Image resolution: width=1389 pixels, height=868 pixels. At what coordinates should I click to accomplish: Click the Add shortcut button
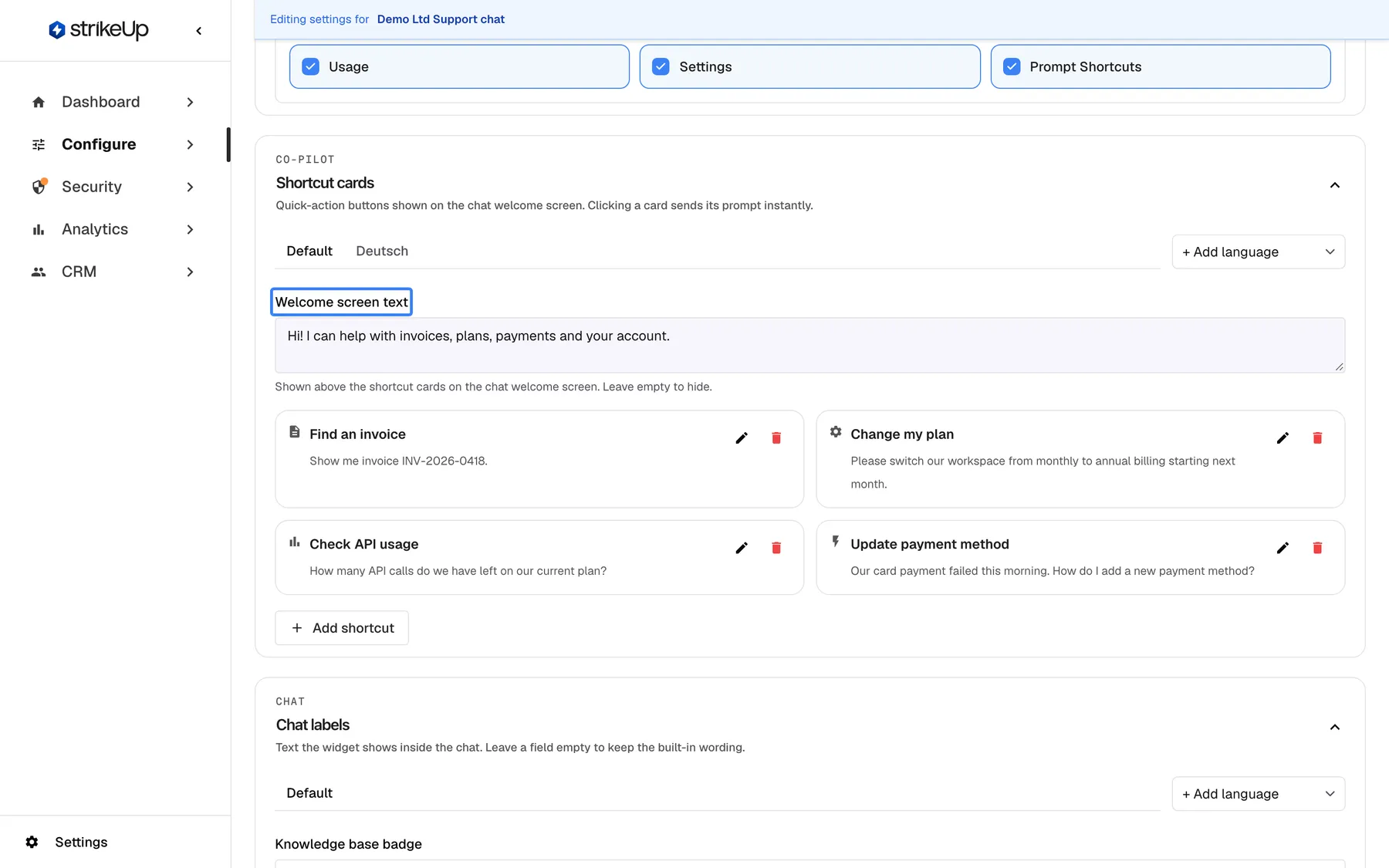click(342, 628)
